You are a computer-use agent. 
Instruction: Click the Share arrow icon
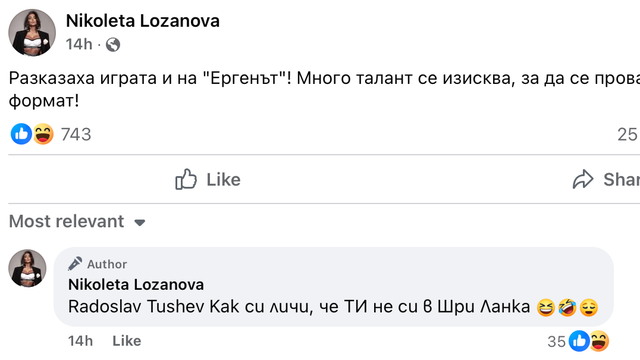pyautogui.click(x=583, y=179)
